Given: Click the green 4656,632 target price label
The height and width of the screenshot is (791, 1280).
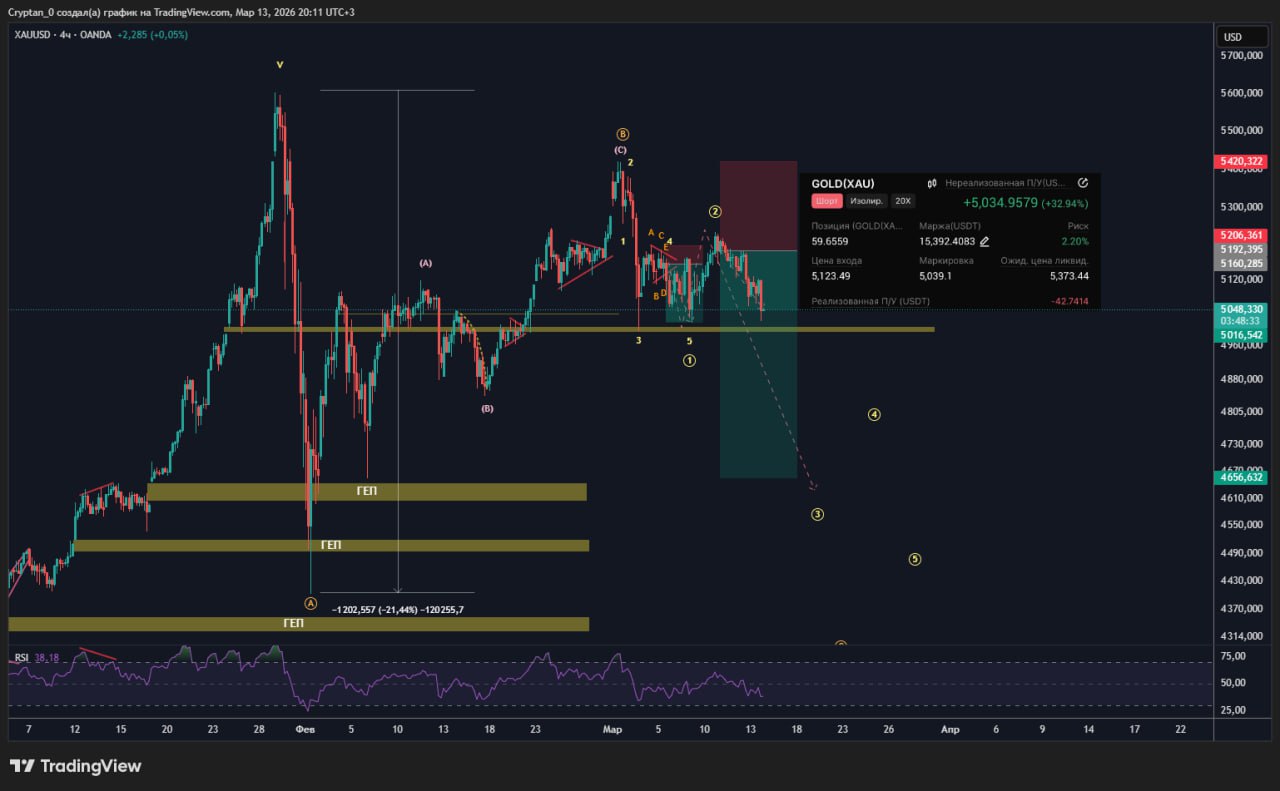Looking at the screenshot, I should coord(1241,478).
